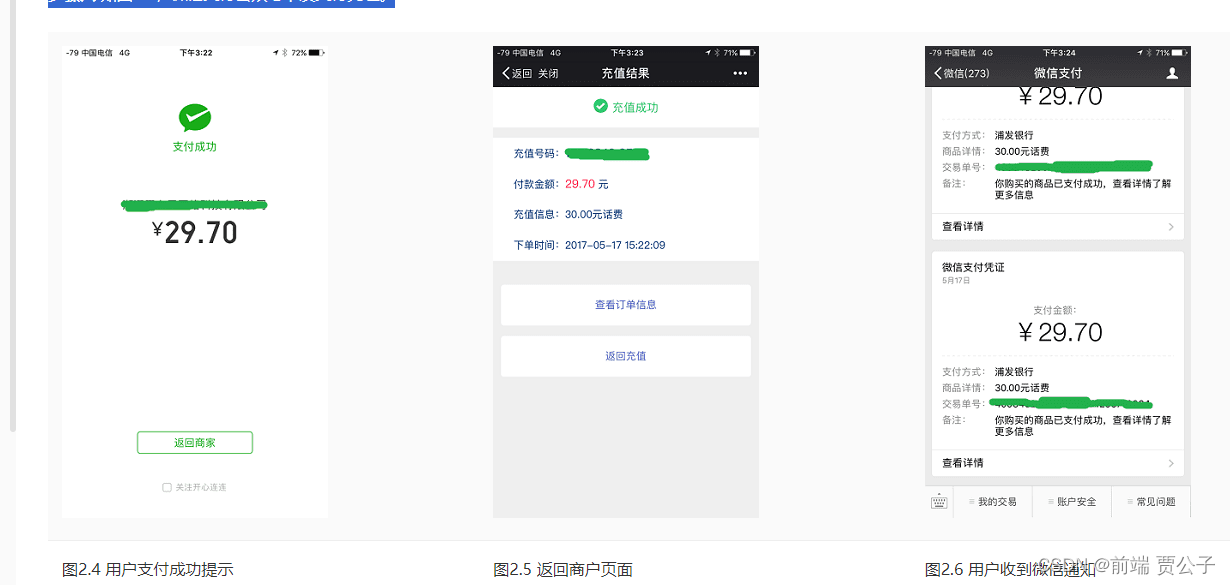Tap the contact person icon in the 微信支付 title bar
Viewport: 1230px width, 585px height.
point(1172,72)
